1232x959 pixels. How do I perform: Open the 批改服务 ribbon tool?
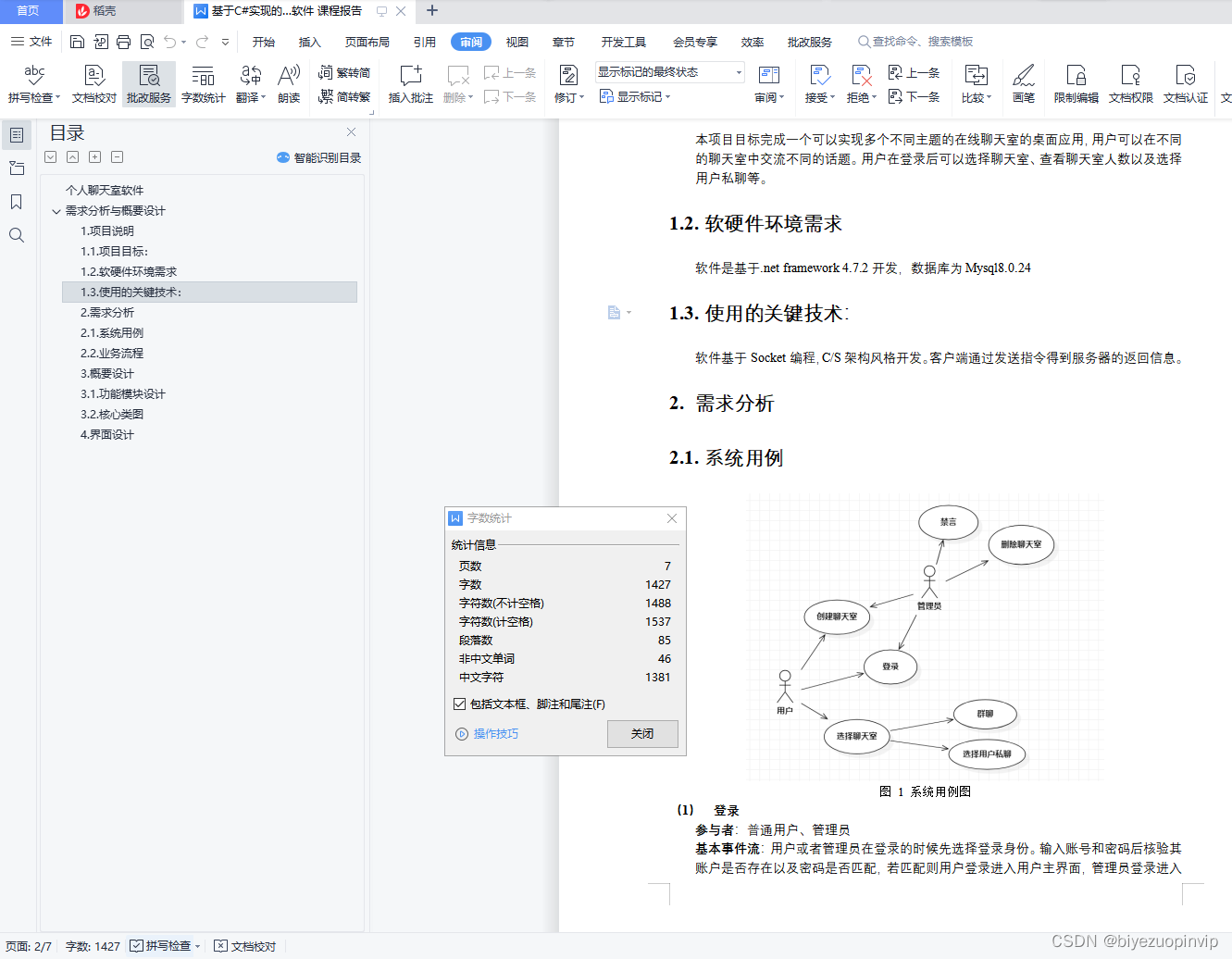click(x=149, y=83)
